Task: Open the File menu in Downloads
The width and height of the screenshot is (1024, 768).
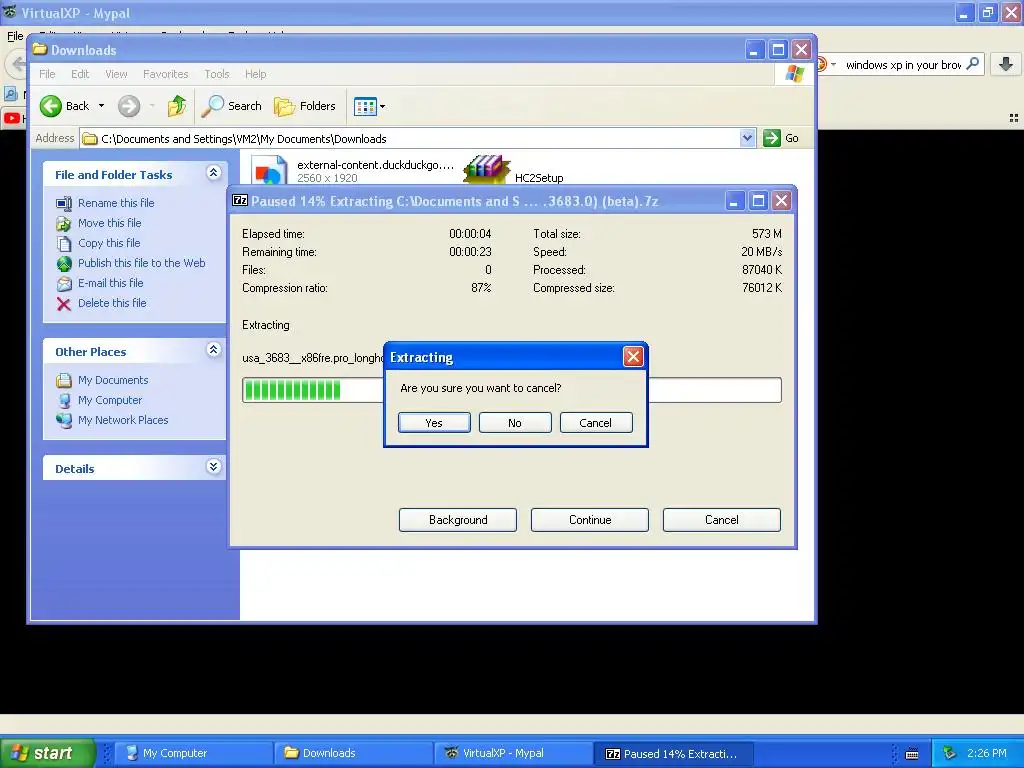Action: 47,74
